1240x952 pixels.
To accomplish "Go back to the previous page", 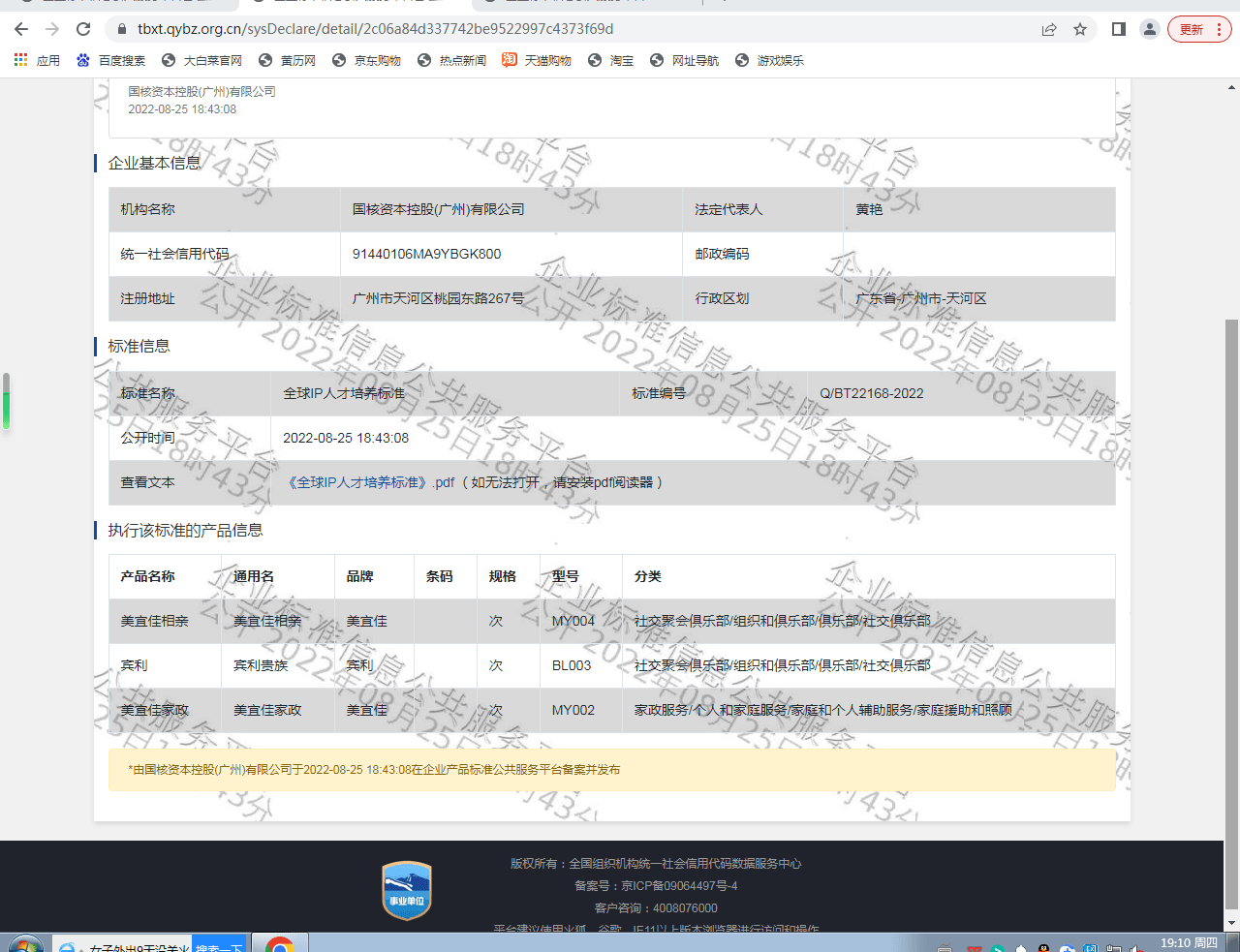I will coord(22,29).
